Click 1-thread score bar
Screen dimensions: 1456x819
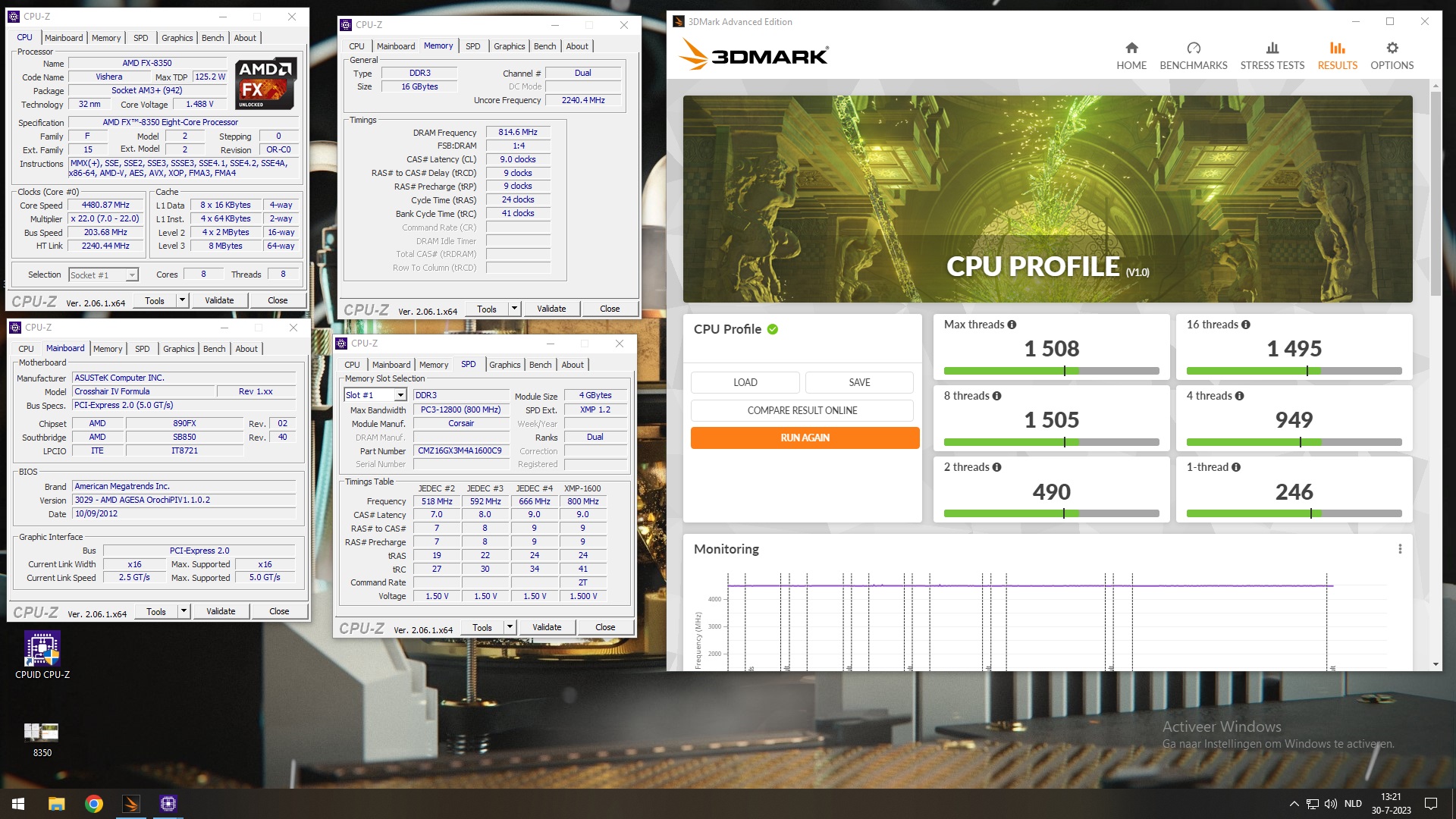pyautogui.click(x=1294, y=513)
